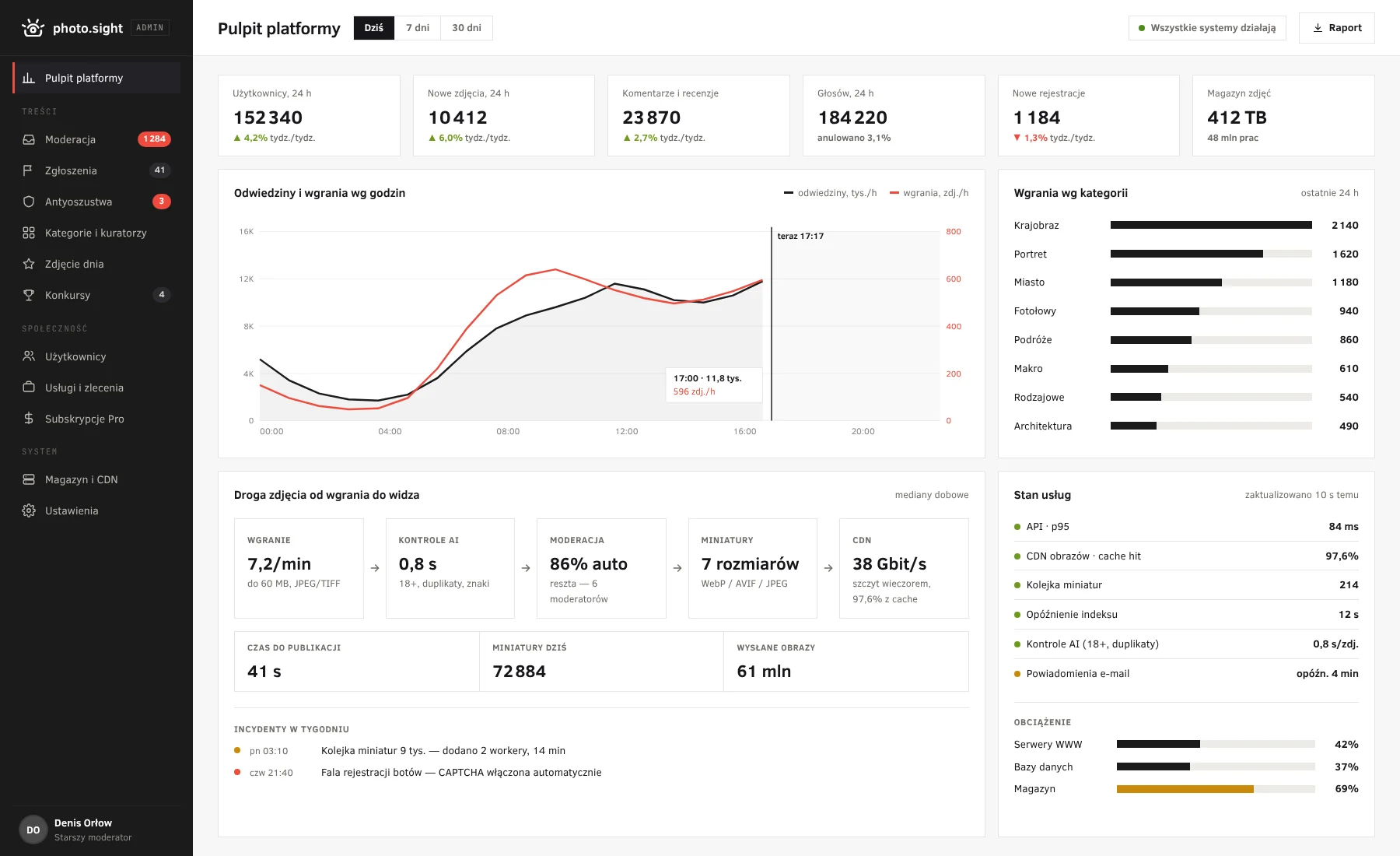Click Wszystkie systemy działają status button
Image resolution: width=1400 pixels, height=856 pixels.
[1207, 28]
